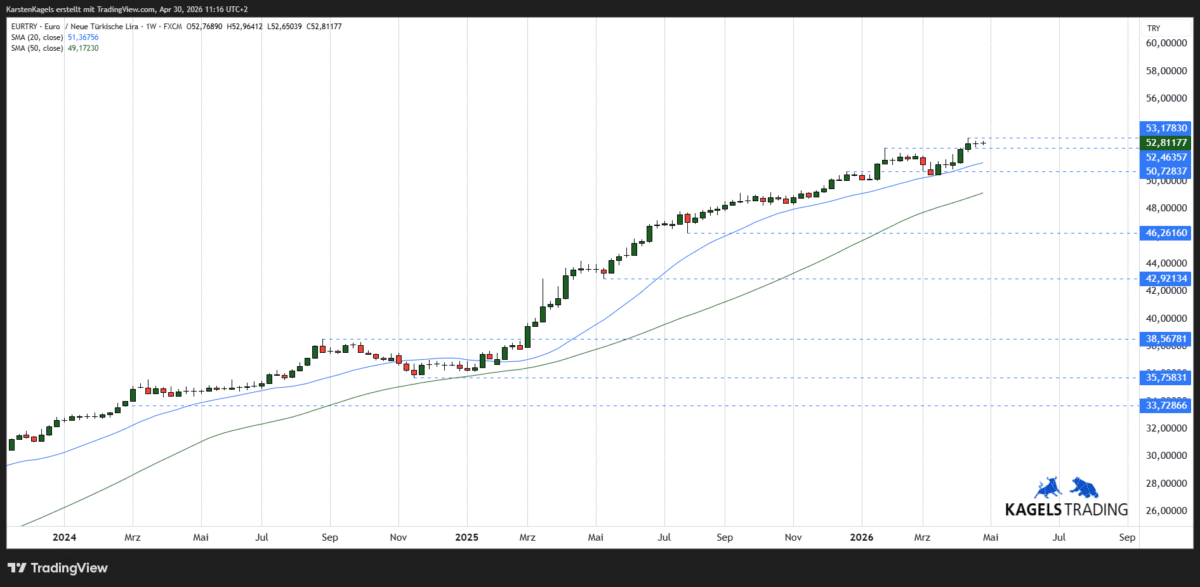Viewport: 1200px width, 587px height.
Task: Click the 60,00000 price axis tick
Action: pos(1166,43)
